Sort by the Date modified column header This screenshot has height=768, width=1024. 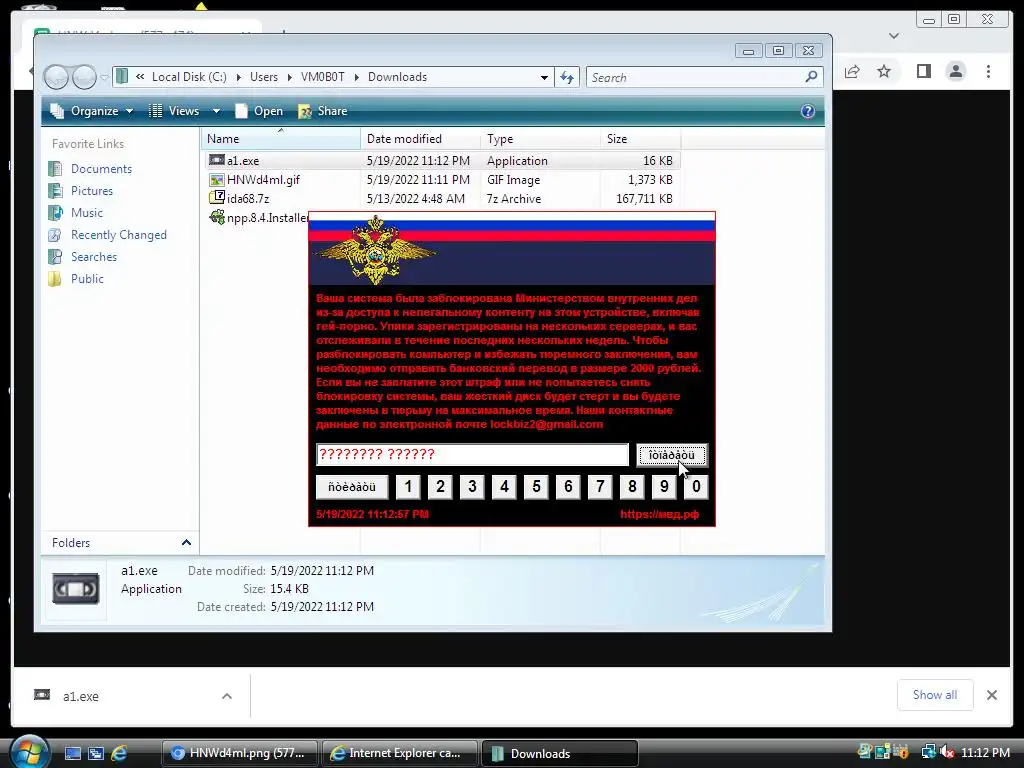click(420, 139)
